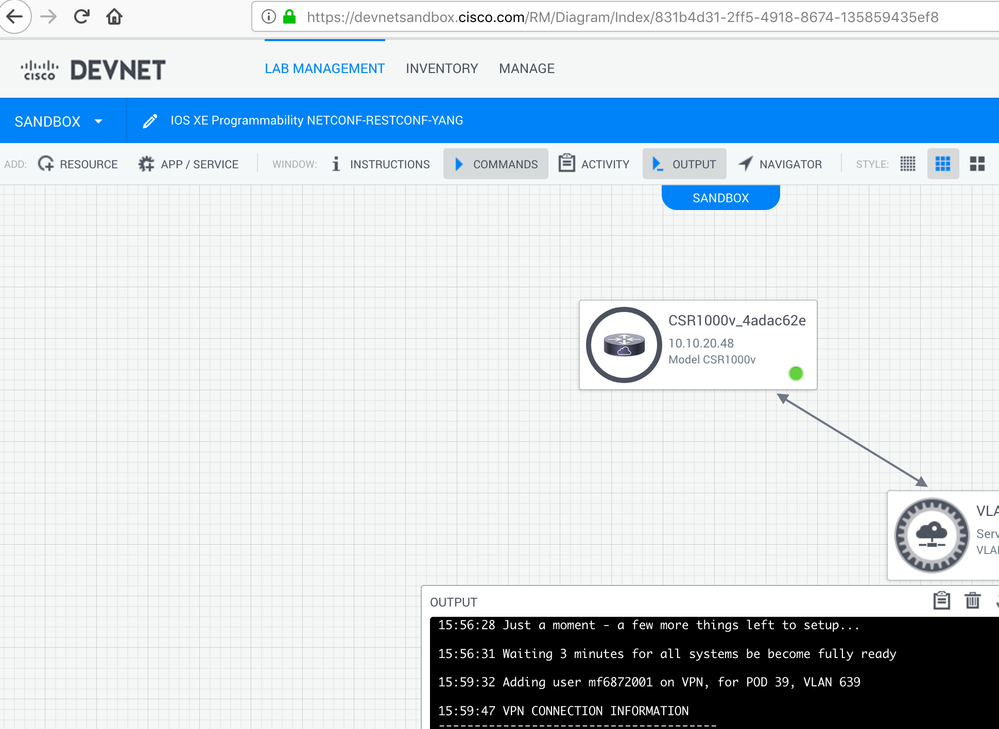Open the NAVIGATOR window
999x729 pixels.
[780, 164]
